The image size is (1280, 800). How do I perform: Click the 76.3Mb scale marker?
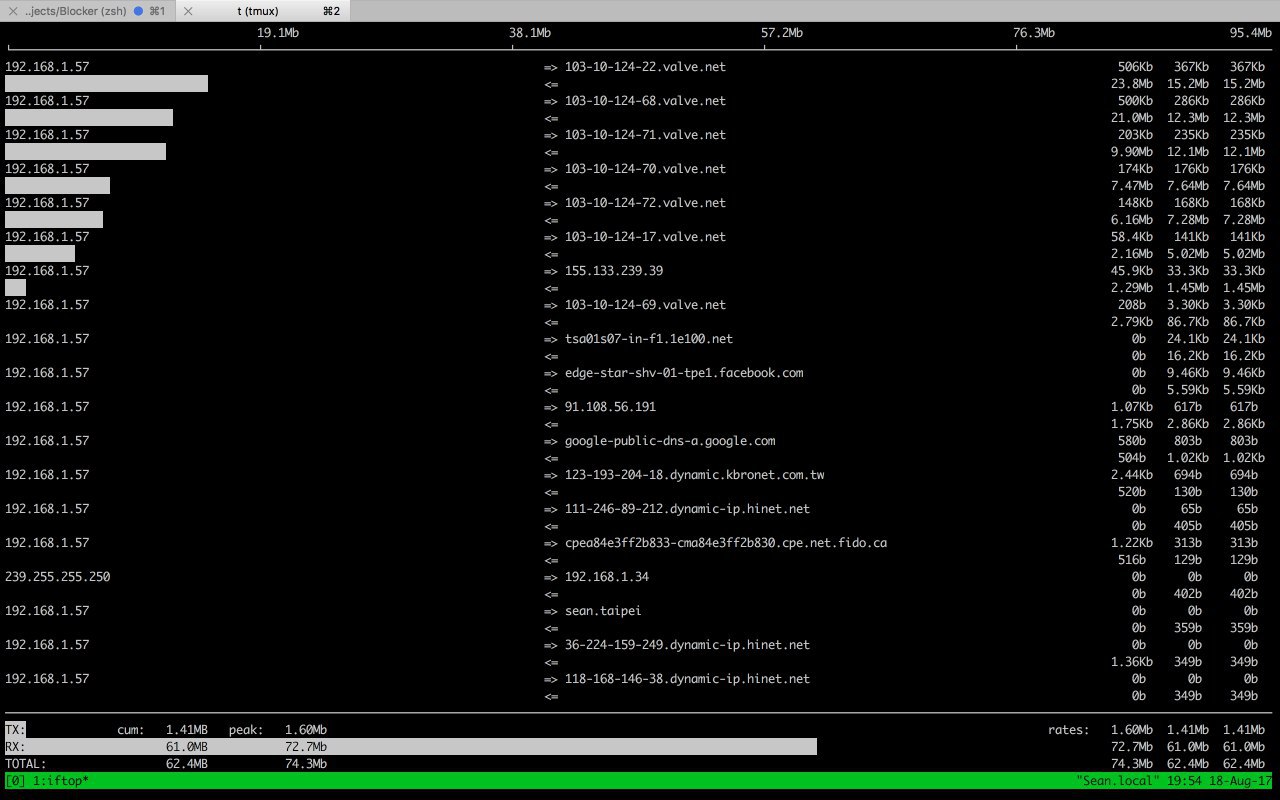(1034, 33)
